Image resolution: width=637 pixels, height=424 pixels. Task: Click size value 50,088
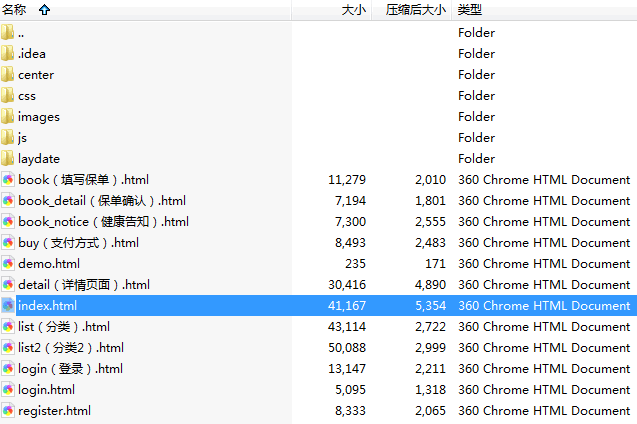coord(347,348)
